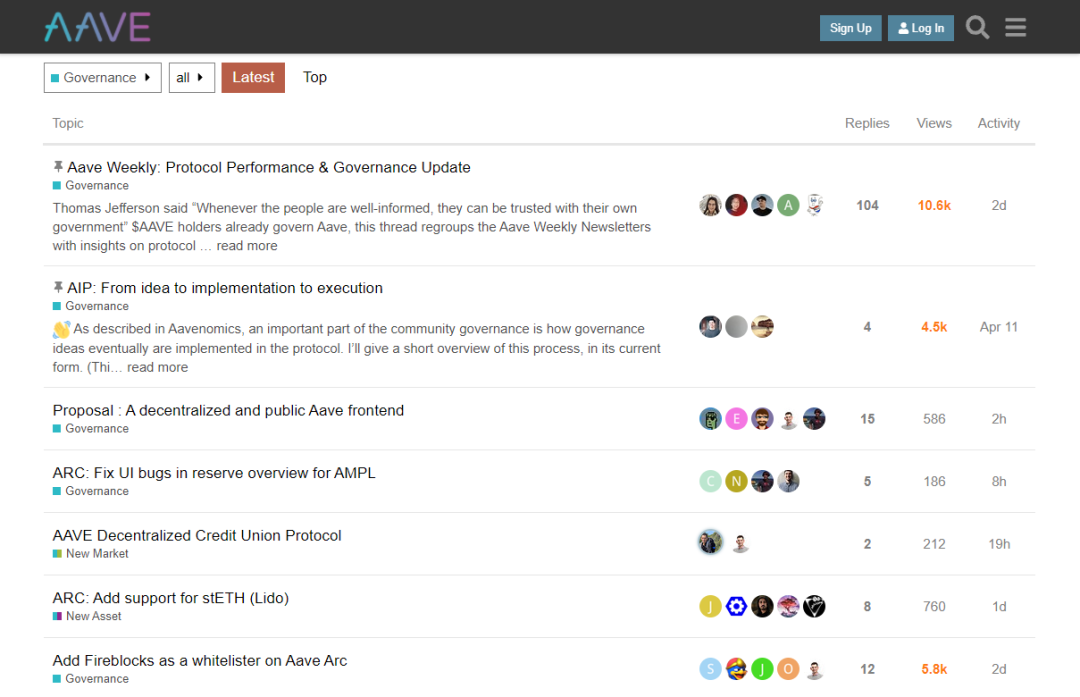Click Governance category under Aave Weekly
Screen dimensions: 1080x697
pyautogui.click(x=90, y=186)
